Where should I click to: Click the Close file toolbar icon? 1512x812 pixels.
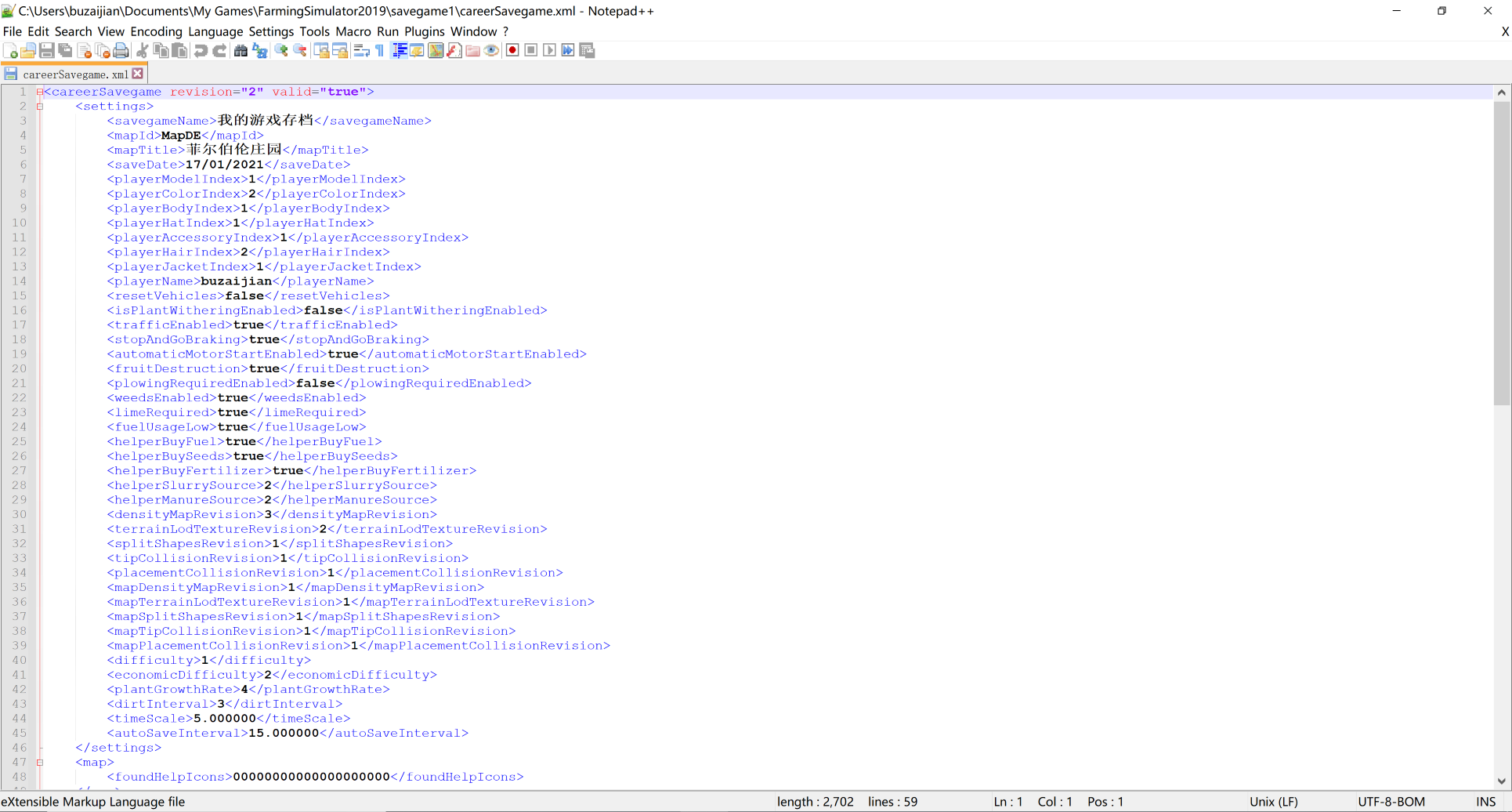[x=84, y=51]
